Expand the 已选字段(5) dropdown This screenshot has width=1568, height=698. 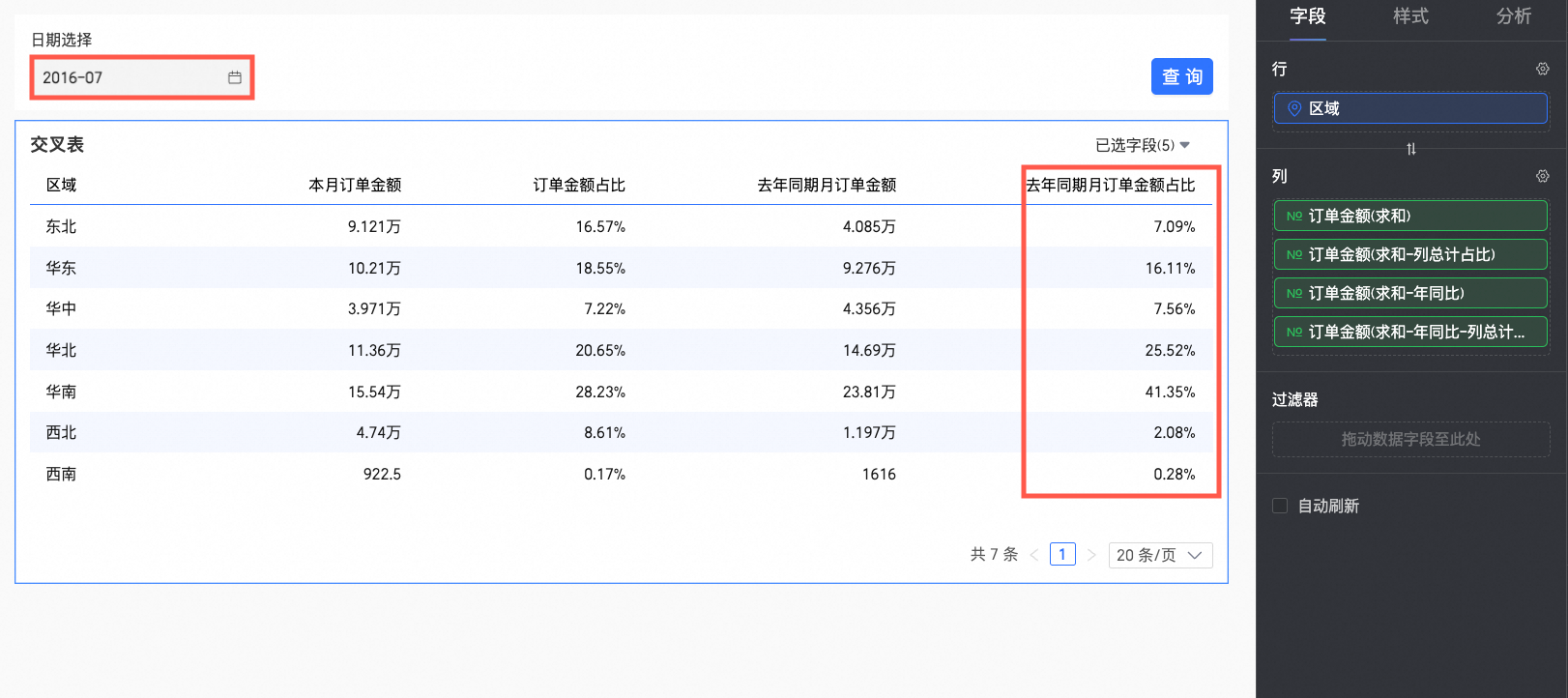pyautogui.click(x=1143, y=145)
